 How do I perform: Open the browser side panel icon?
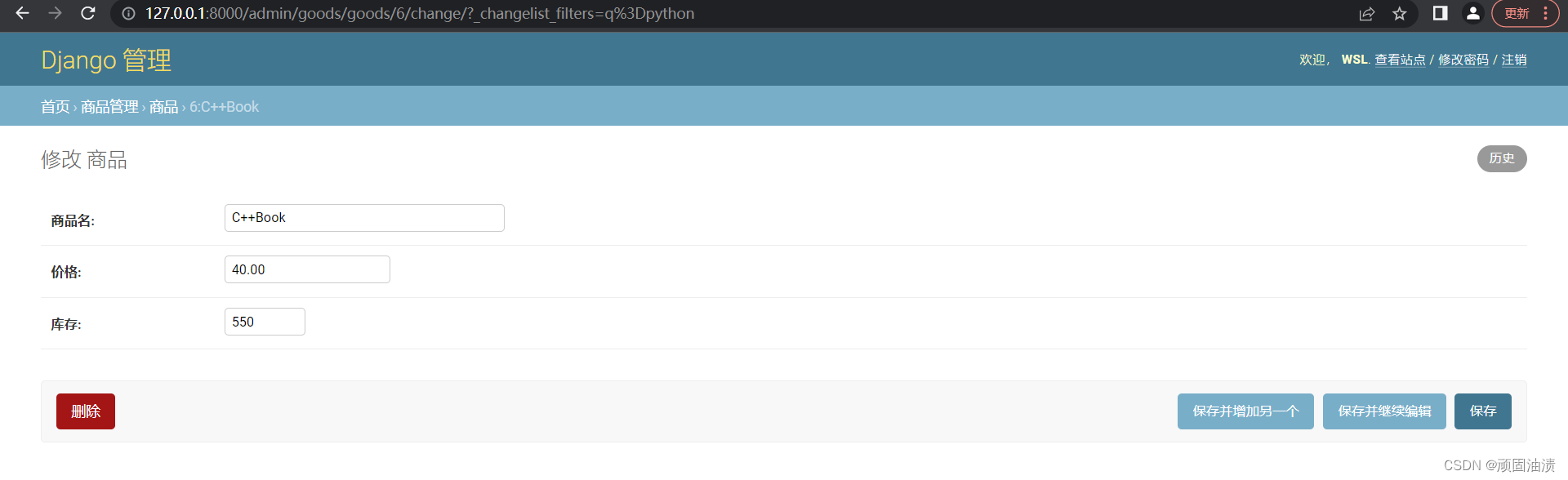click(x=1441, y=13)
